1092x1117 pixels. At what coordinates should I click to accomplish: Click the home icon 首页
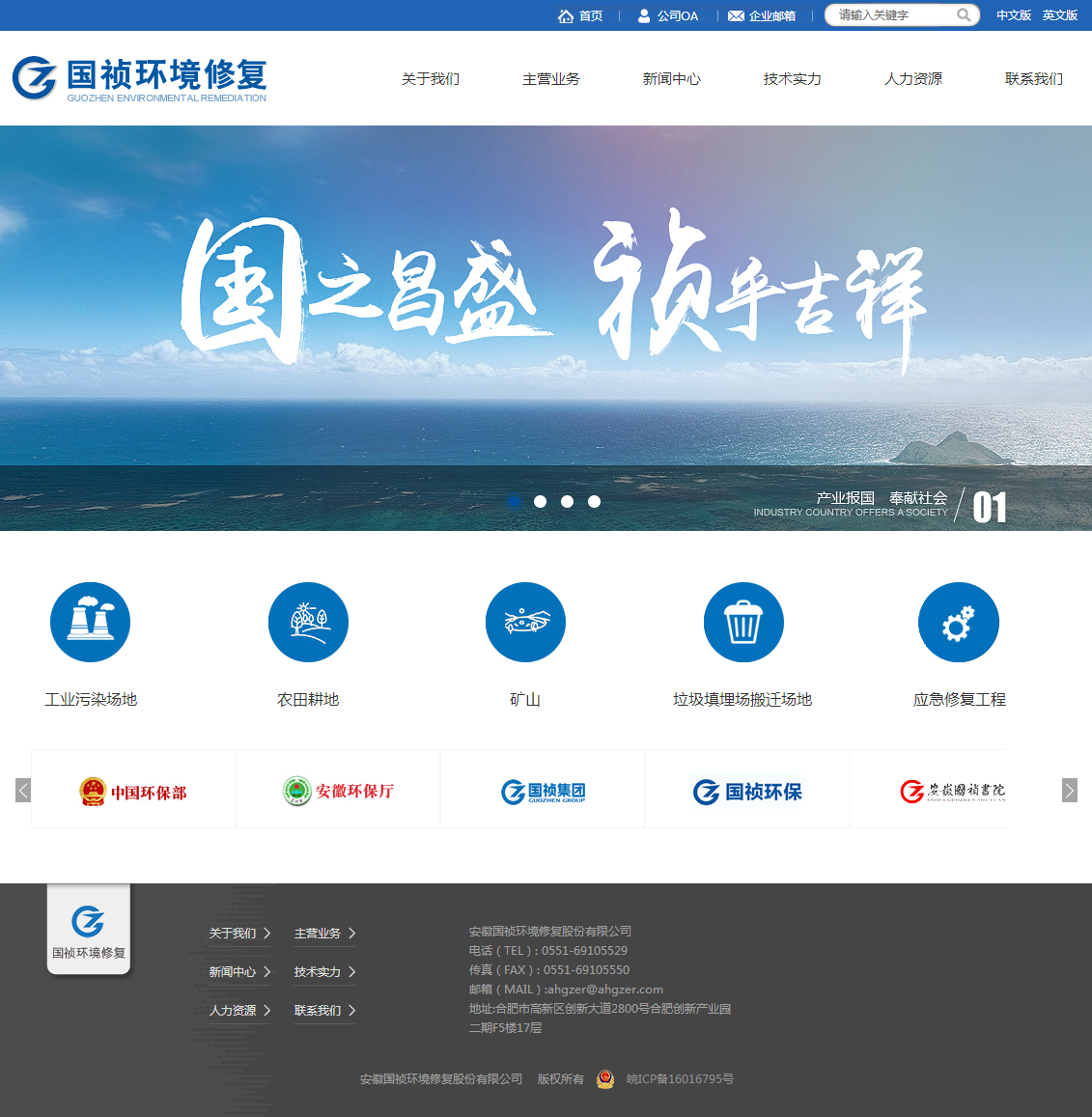tap(566, 16)
